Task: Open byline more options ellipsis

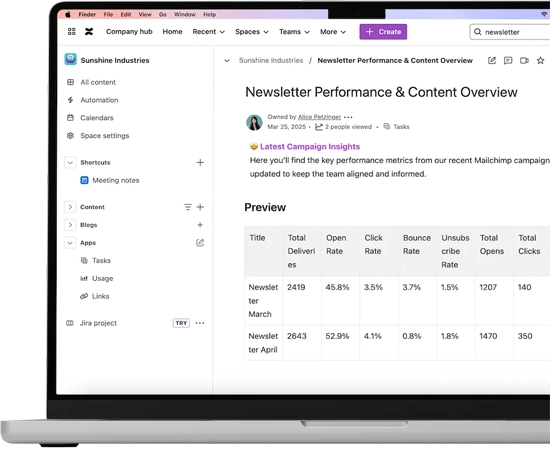Action: [x=348, y=117]
